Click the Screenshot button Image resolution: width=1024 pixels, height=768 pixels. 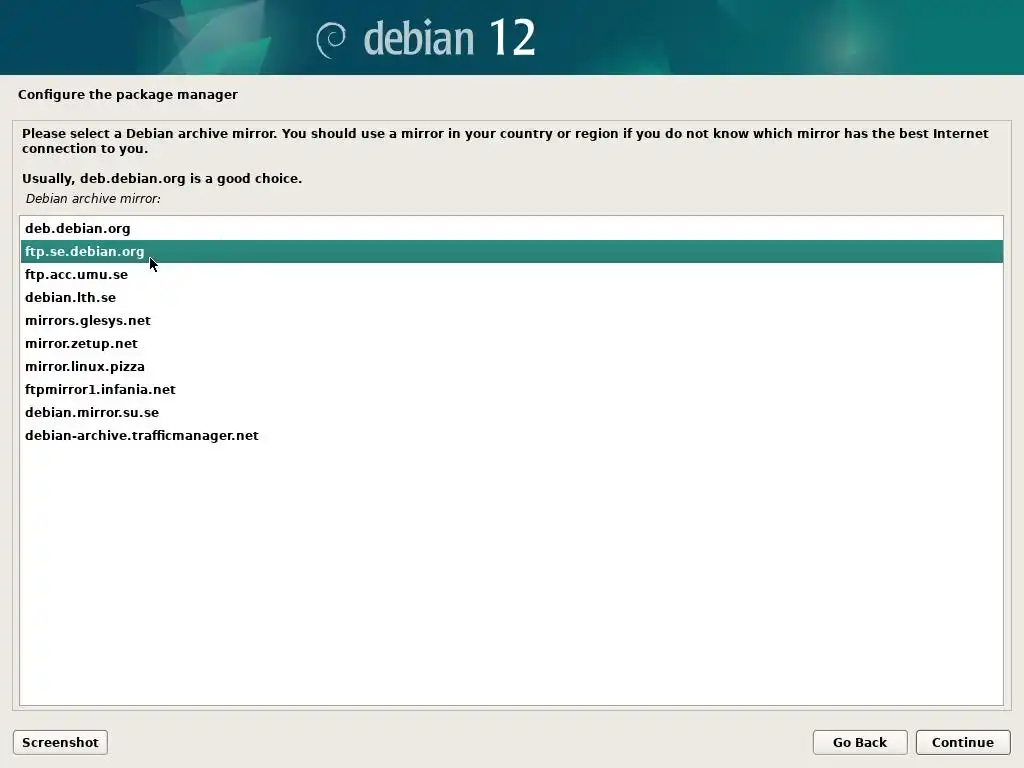[60, 743]
